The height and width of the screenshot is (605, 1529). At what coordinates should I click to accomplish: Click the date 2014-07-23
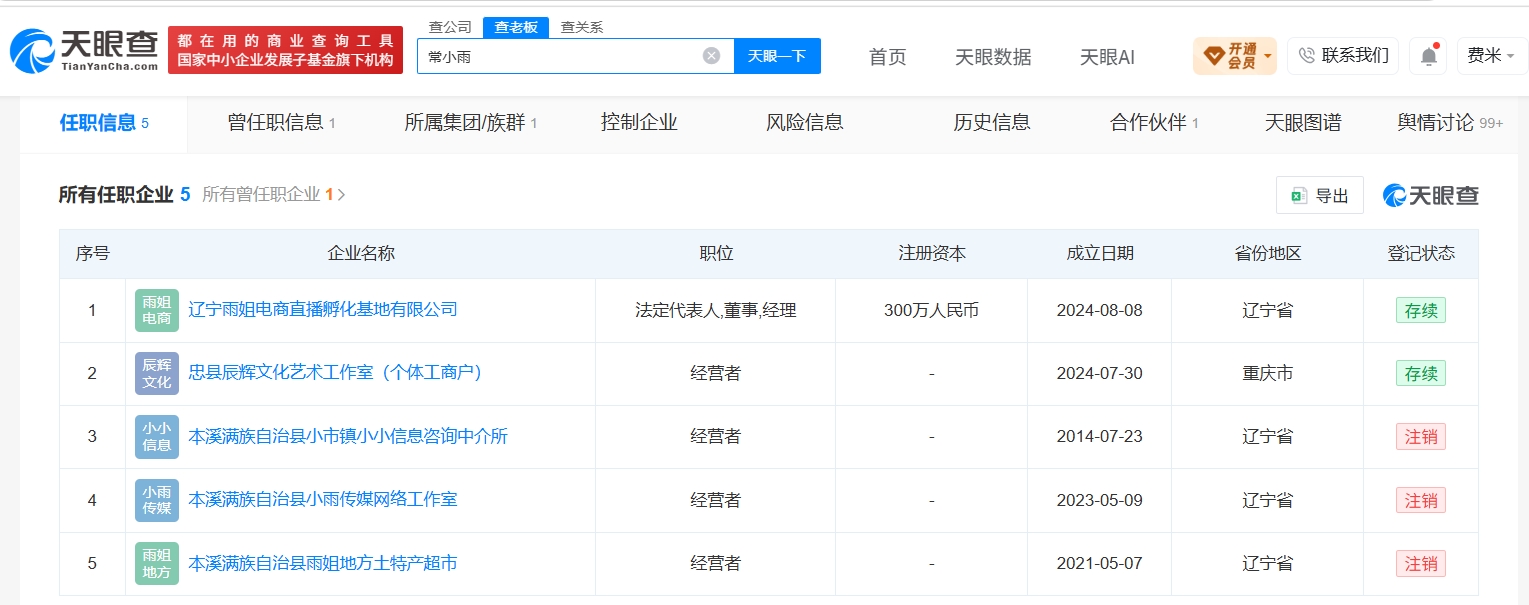1099,436
